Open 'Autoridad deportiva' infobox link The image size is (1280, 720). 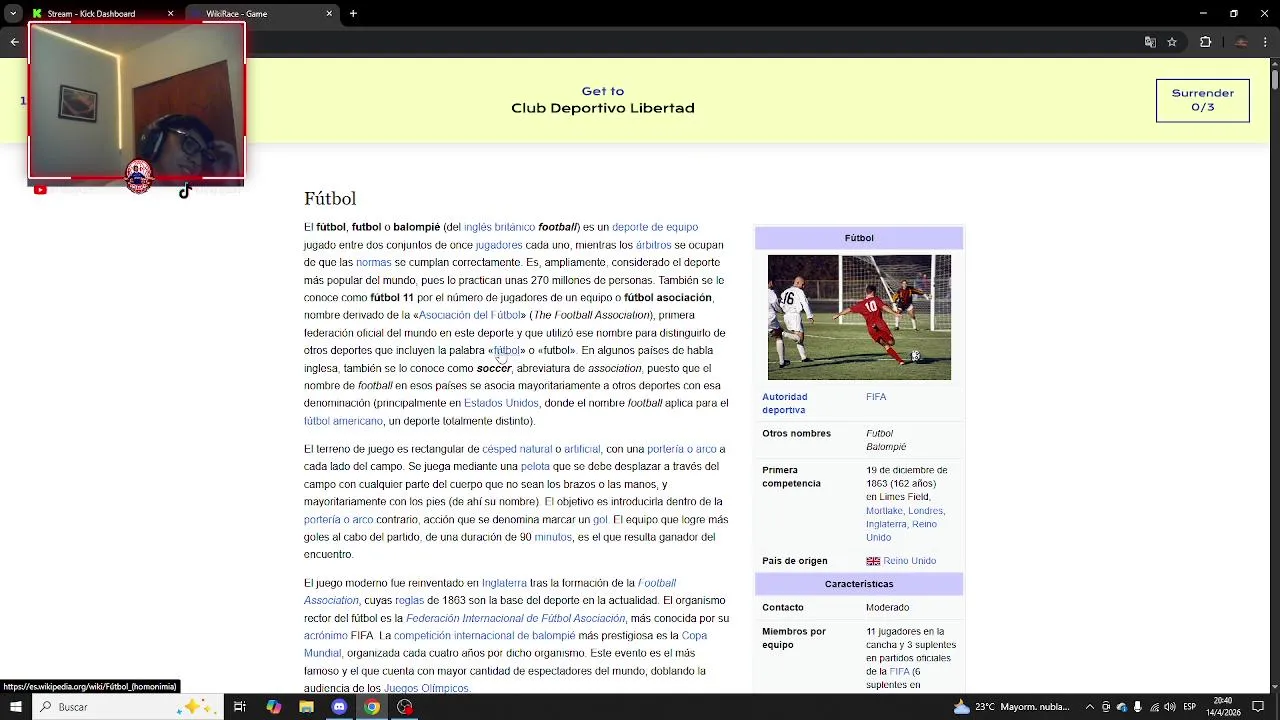[785, 403]
